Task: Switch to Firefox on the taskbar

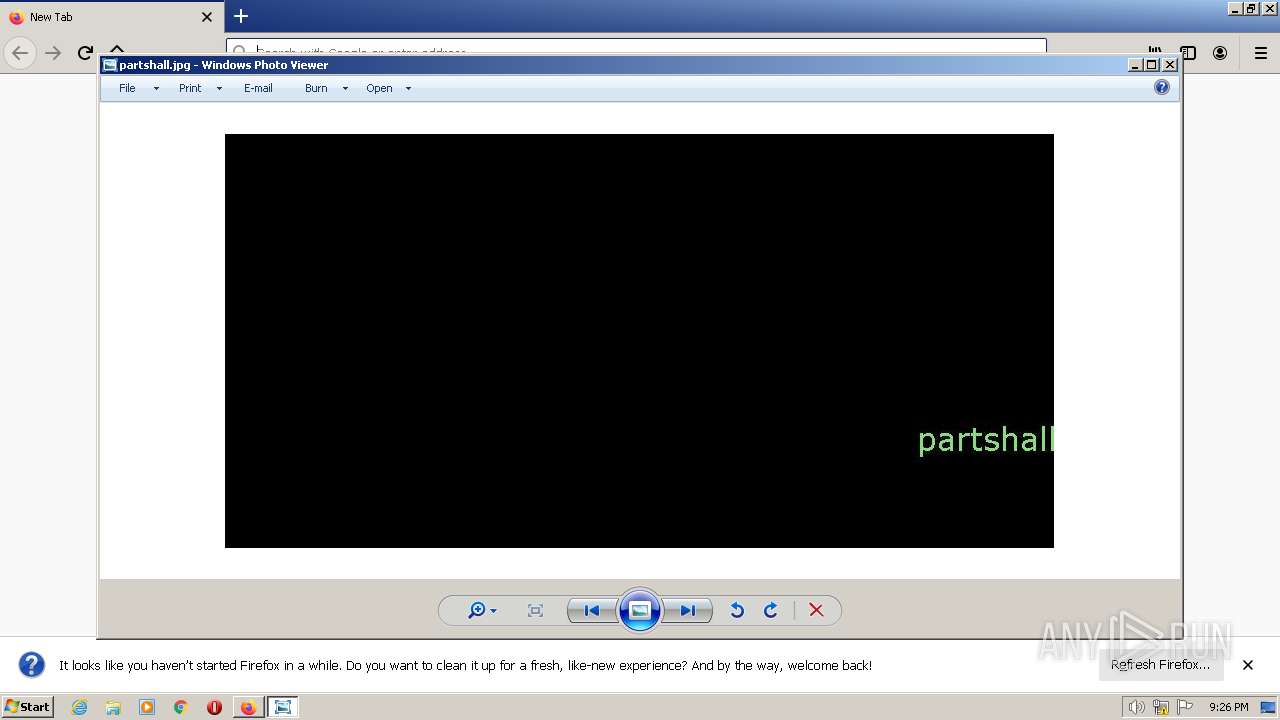Action: pyautogui.click(x=248, y=707)
